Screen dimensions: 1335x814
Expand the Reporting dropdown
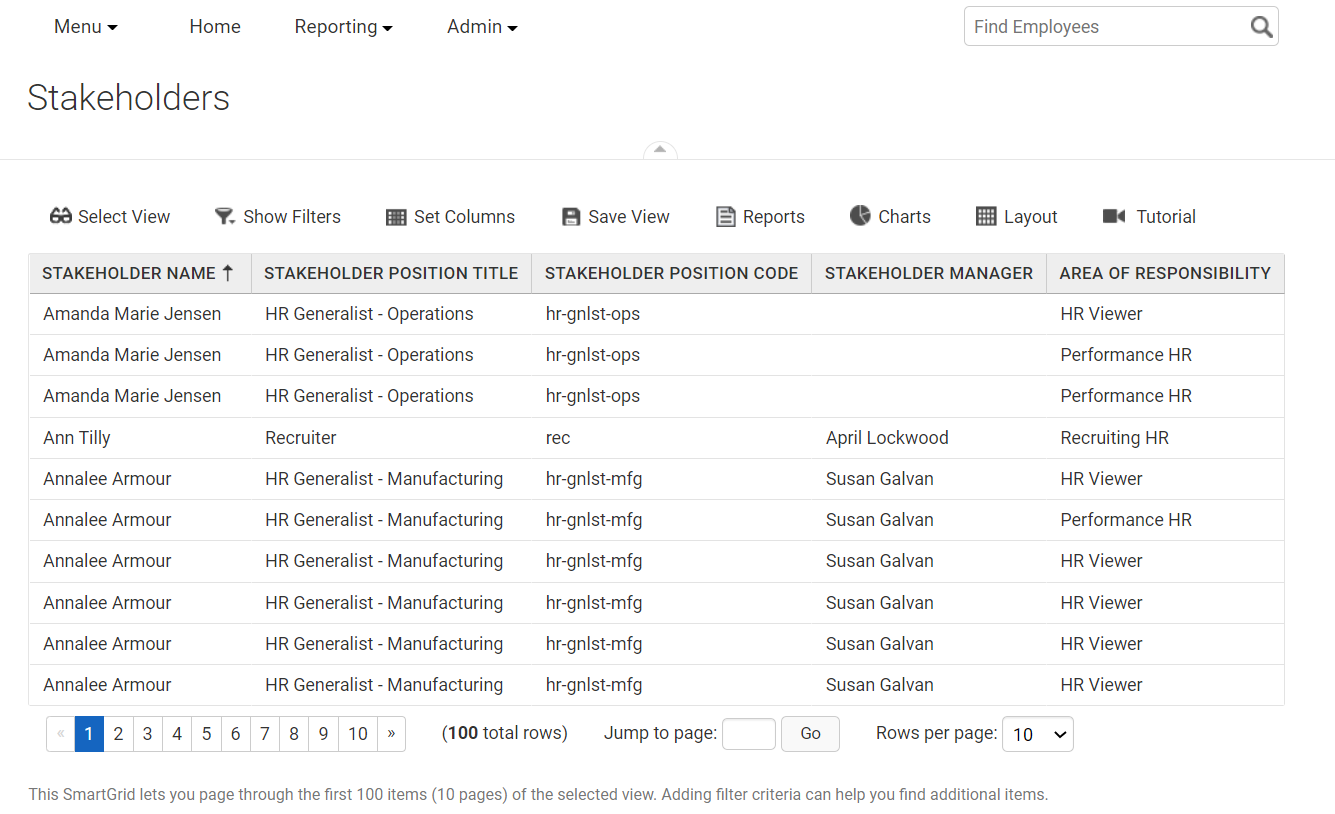click(343, 26)
